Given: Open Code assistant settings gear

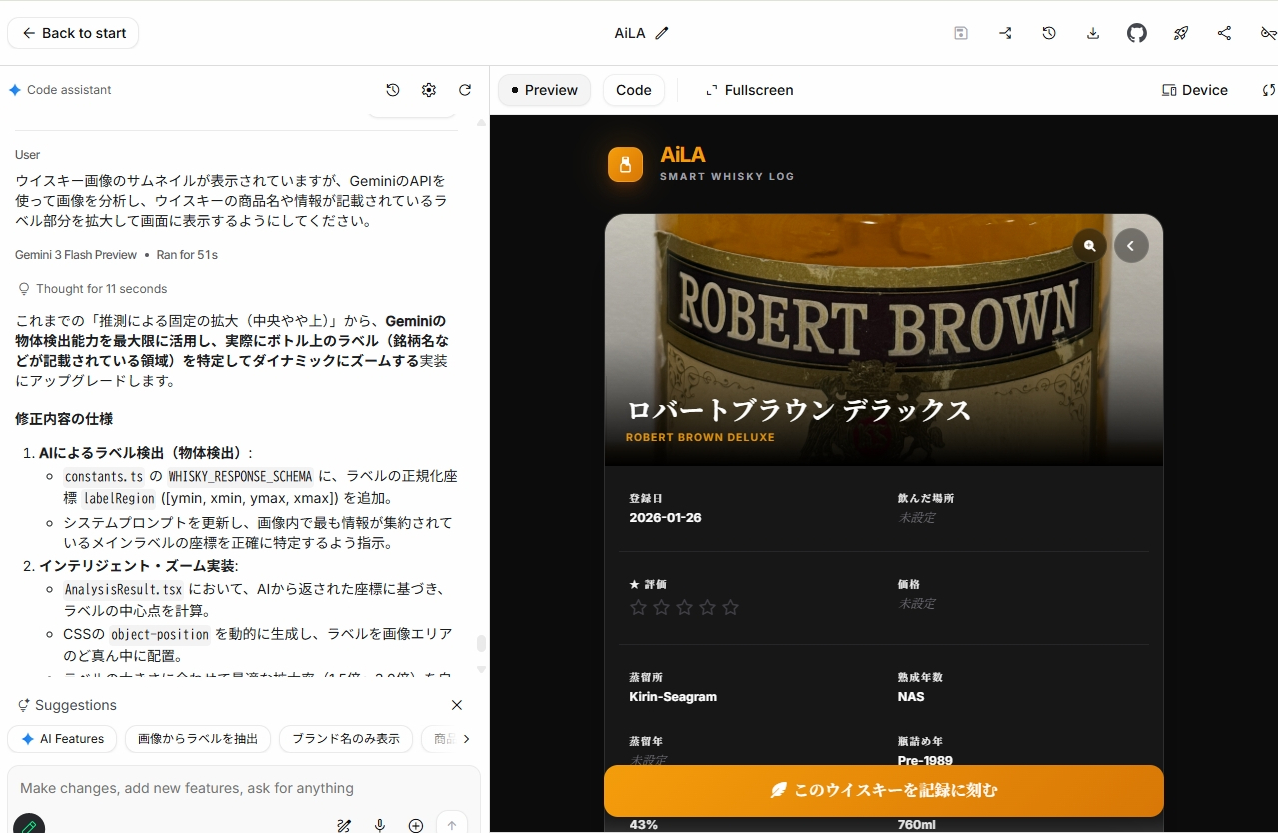Looking at the screenshot, I should (428, 90).
